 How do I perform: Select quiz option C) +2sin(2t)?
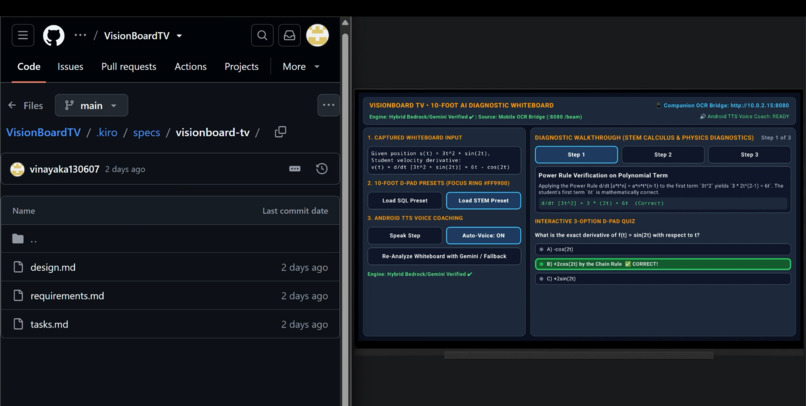tap(663, 279)
